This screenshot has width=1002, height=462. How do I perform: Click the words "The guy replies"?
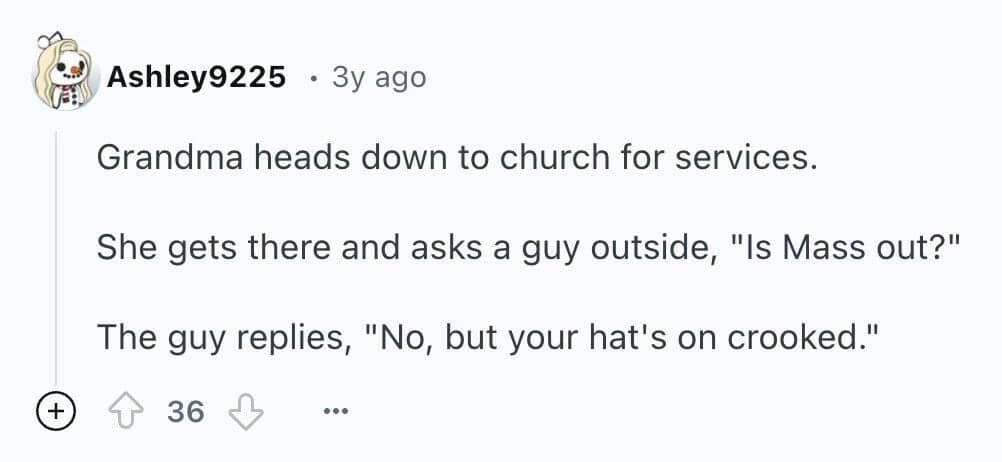tap(220, 337)
